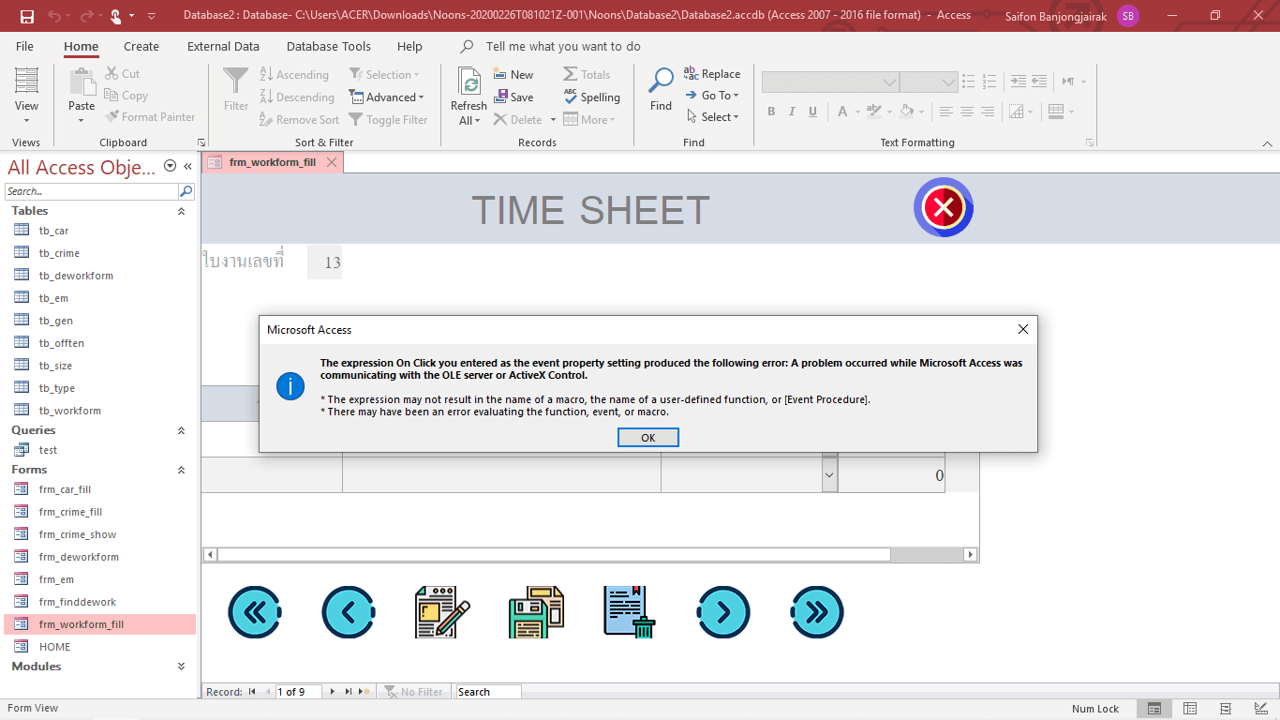
Task: Click the subform horizontal scrollbar
Action: pyautogui.click(x=590, y=554)
